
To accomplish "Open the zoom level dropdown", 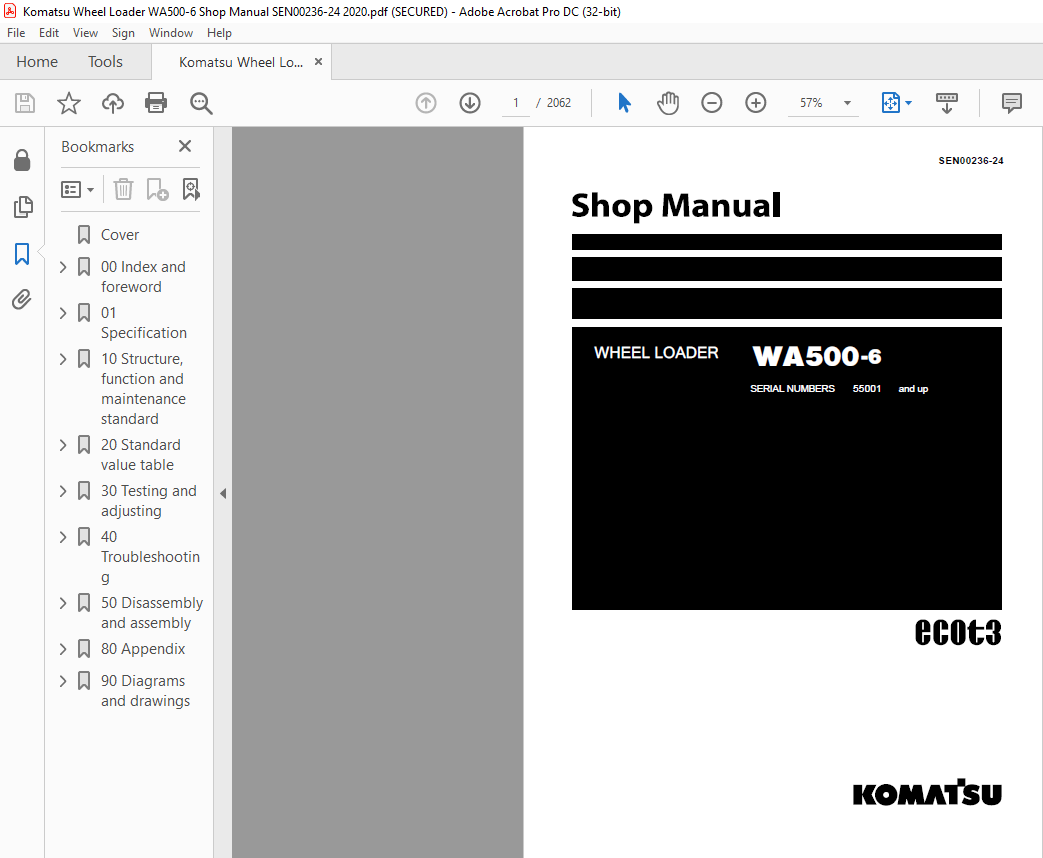I will tap(847, 103).
